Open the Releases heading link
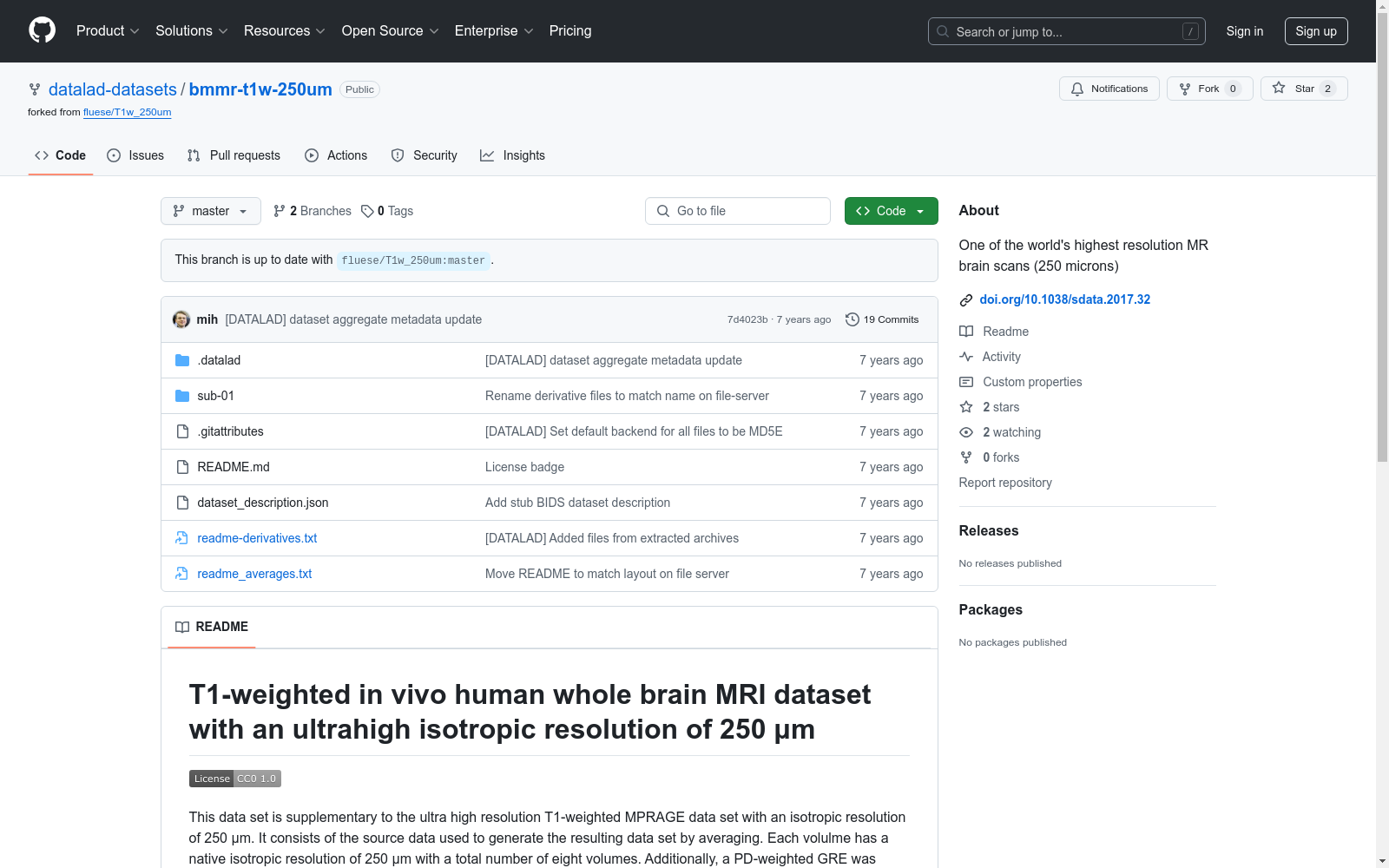The width and height of the screenshot is (1389, 868). (x=989, y=530)
